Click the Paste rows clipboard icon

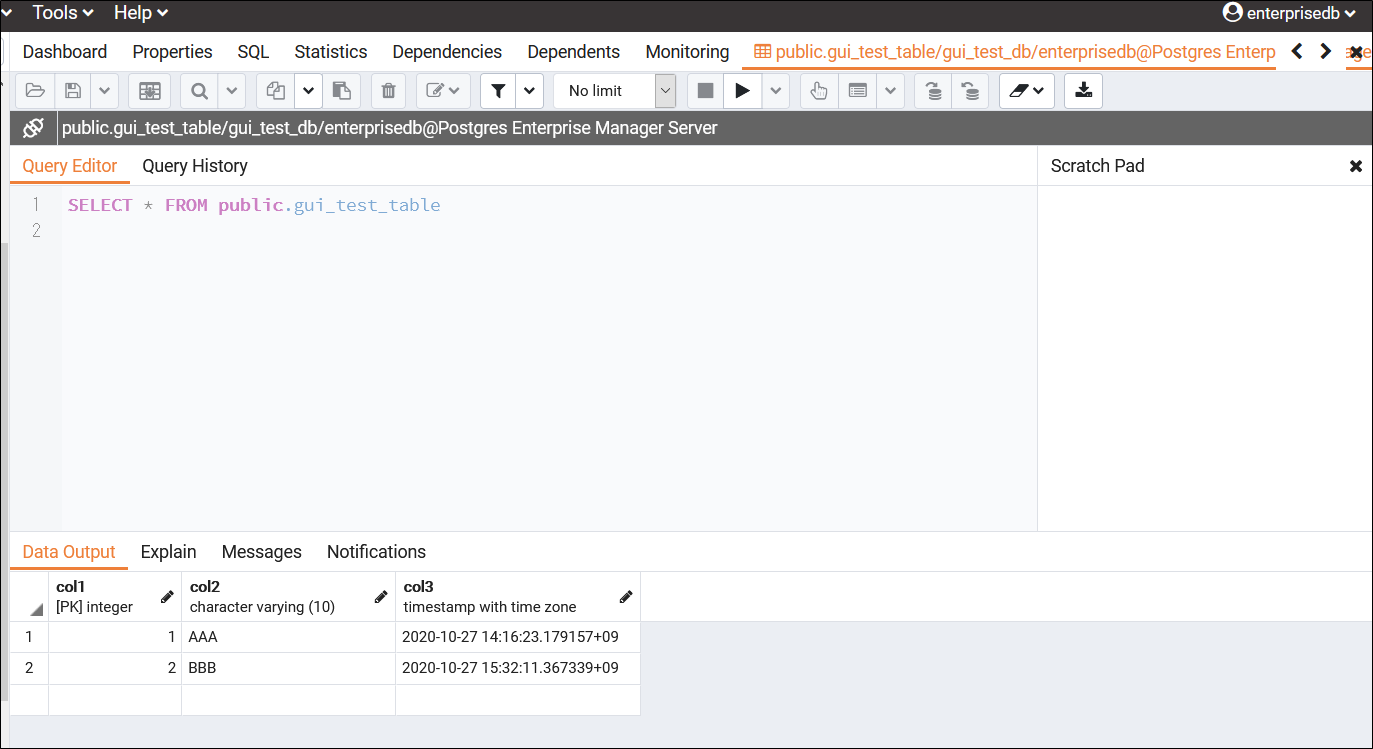[x=341, y=91]
